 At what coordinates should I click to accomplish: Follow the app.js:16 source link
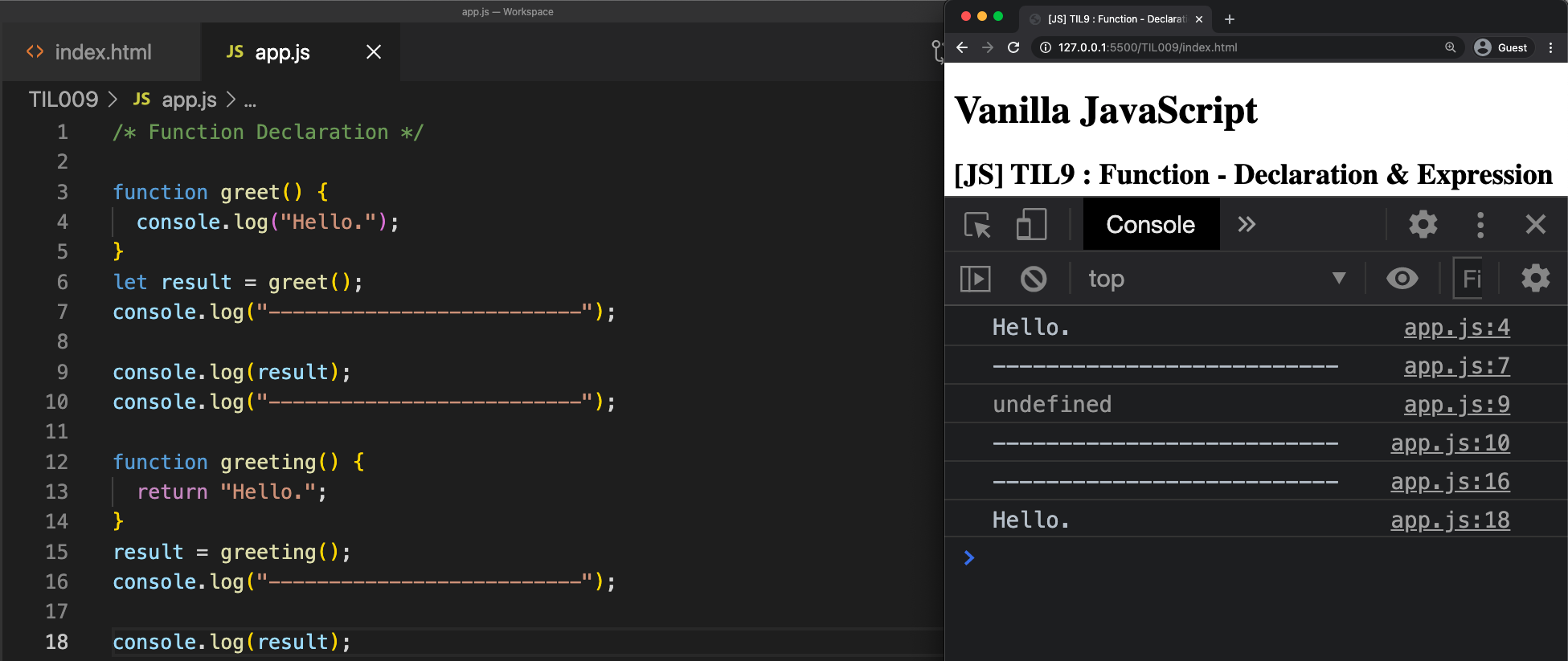click(1450, 482)
